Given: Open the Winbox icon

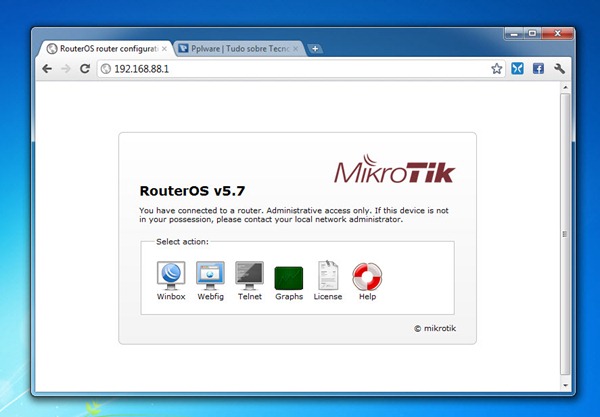Looking at the screenshot, I should [x=171, y=276].
